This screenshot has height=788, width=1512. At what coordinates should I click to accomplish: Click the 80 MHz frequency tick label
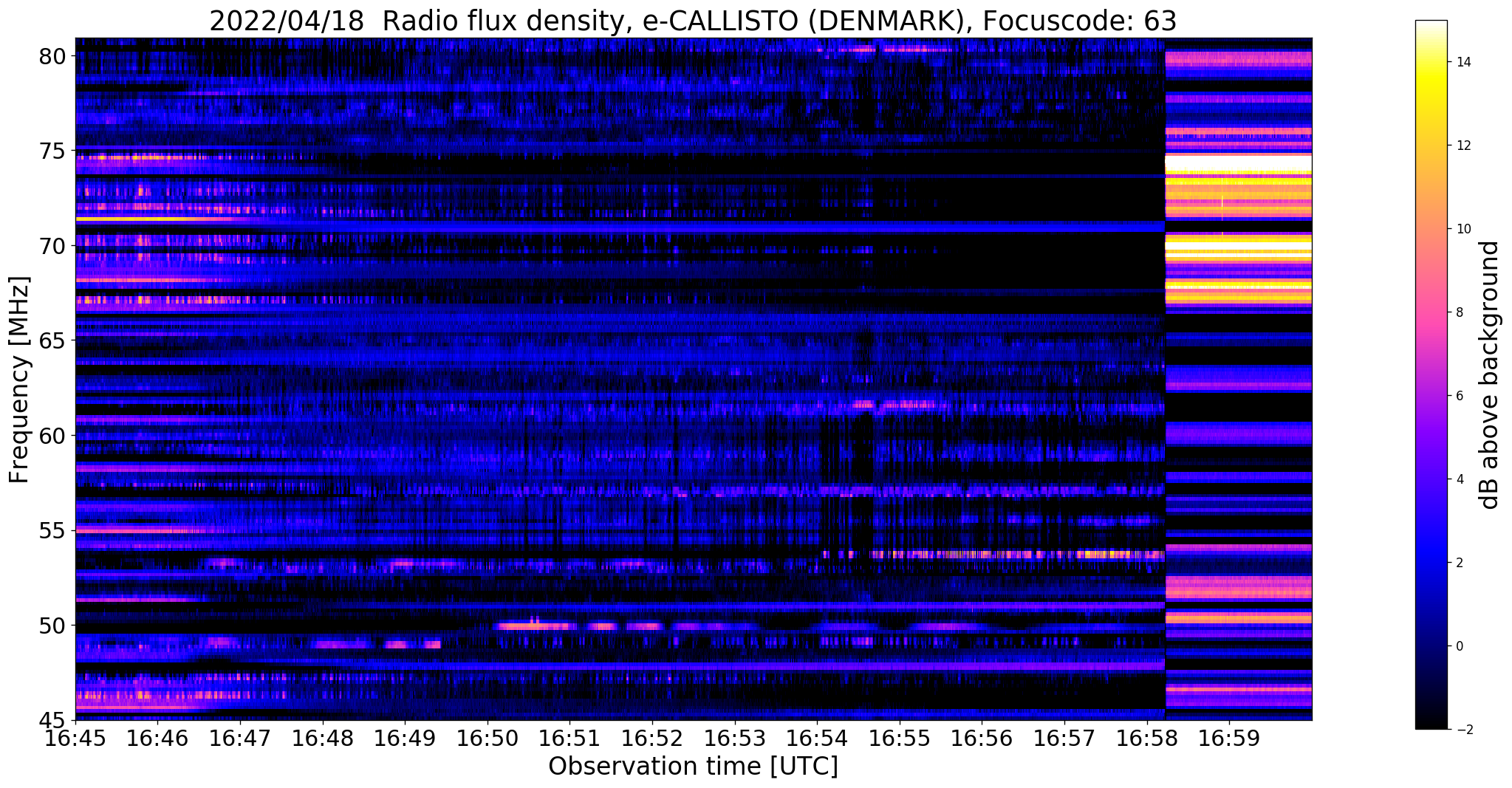(52, 56)
